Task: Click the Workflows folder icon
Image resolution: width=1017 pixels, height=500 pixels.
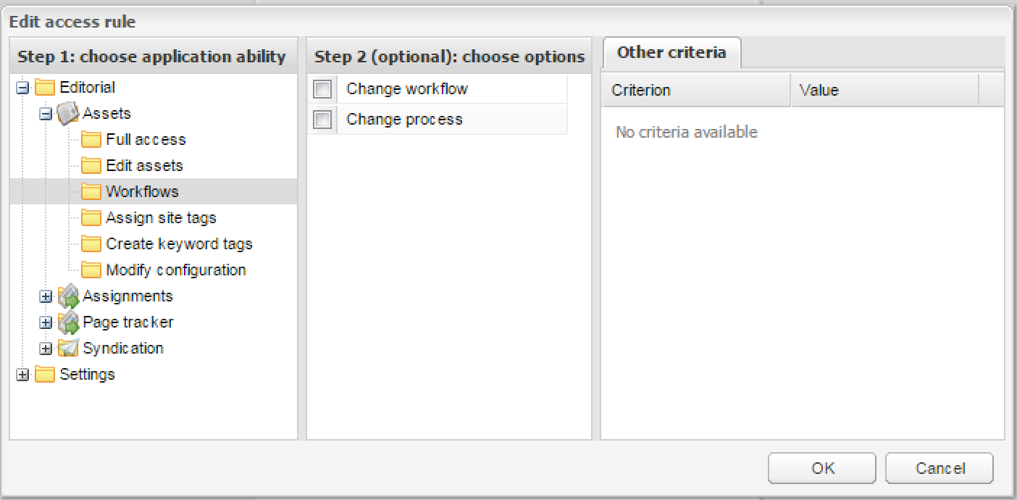Action: tap(91, 191)
